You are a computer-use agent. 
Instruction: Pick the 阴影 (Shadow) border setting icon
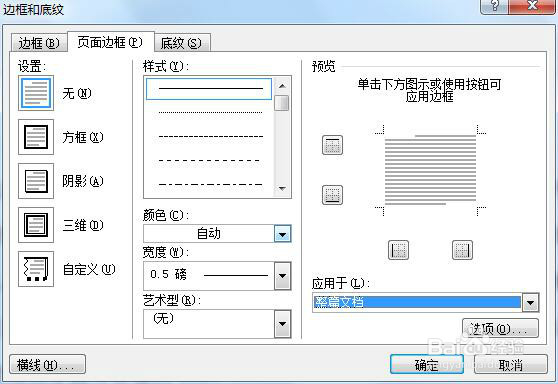[x=36, y=181]
